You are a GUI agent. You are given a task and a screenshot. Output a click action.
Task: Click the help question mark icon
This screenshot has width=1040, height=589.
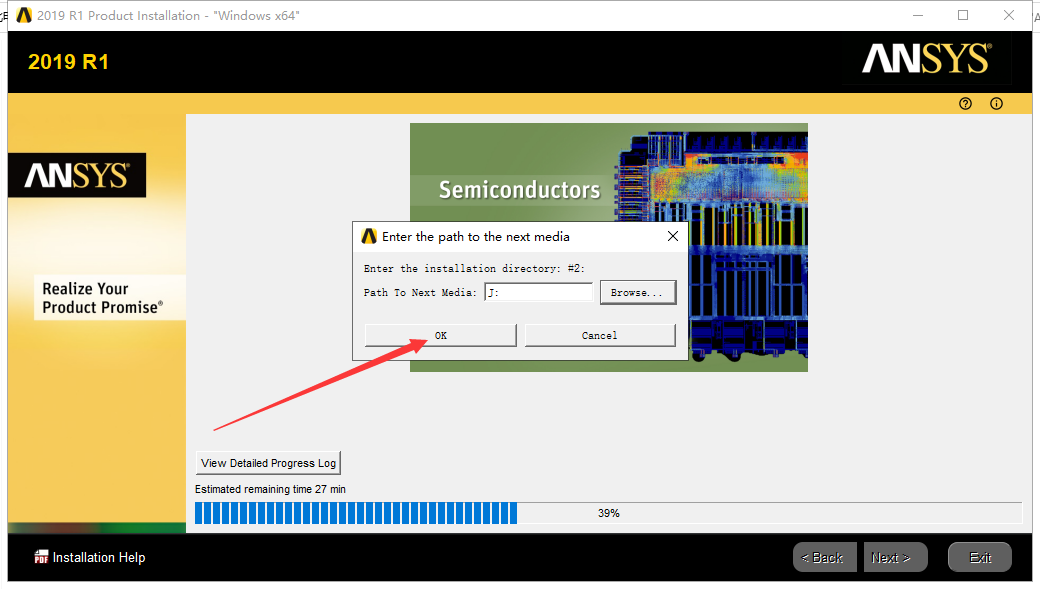click(965, 103)
